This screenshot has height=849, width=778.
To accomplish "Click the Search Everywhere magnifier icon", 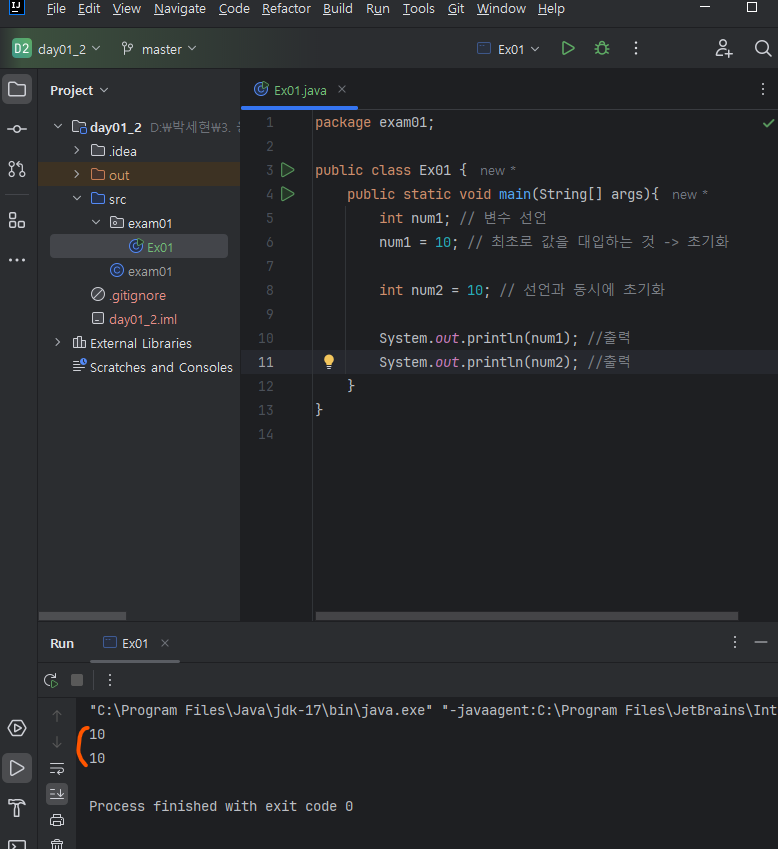I will 763,48.
